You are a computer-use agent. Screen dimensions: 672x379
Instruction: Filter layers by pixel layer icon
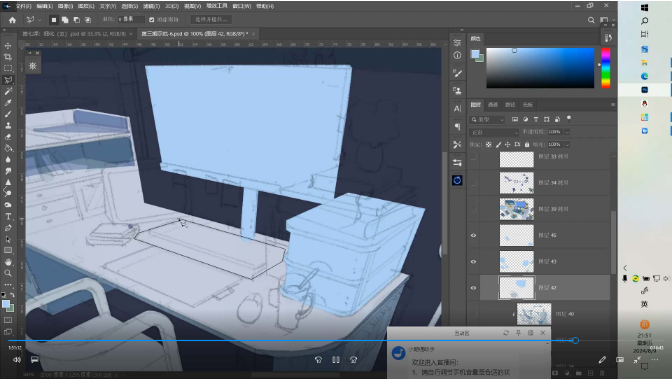click(x=515, y=119)
